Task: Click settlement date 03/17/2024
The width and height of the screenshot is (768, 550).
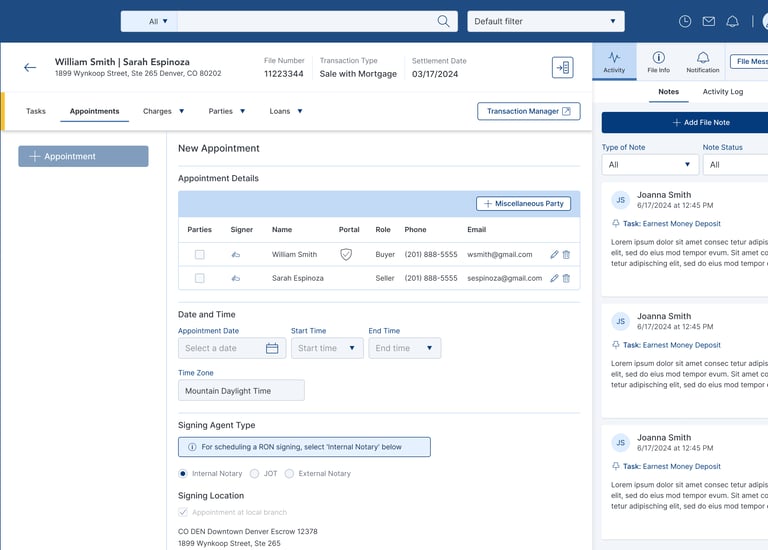Action: pos(435,74)
